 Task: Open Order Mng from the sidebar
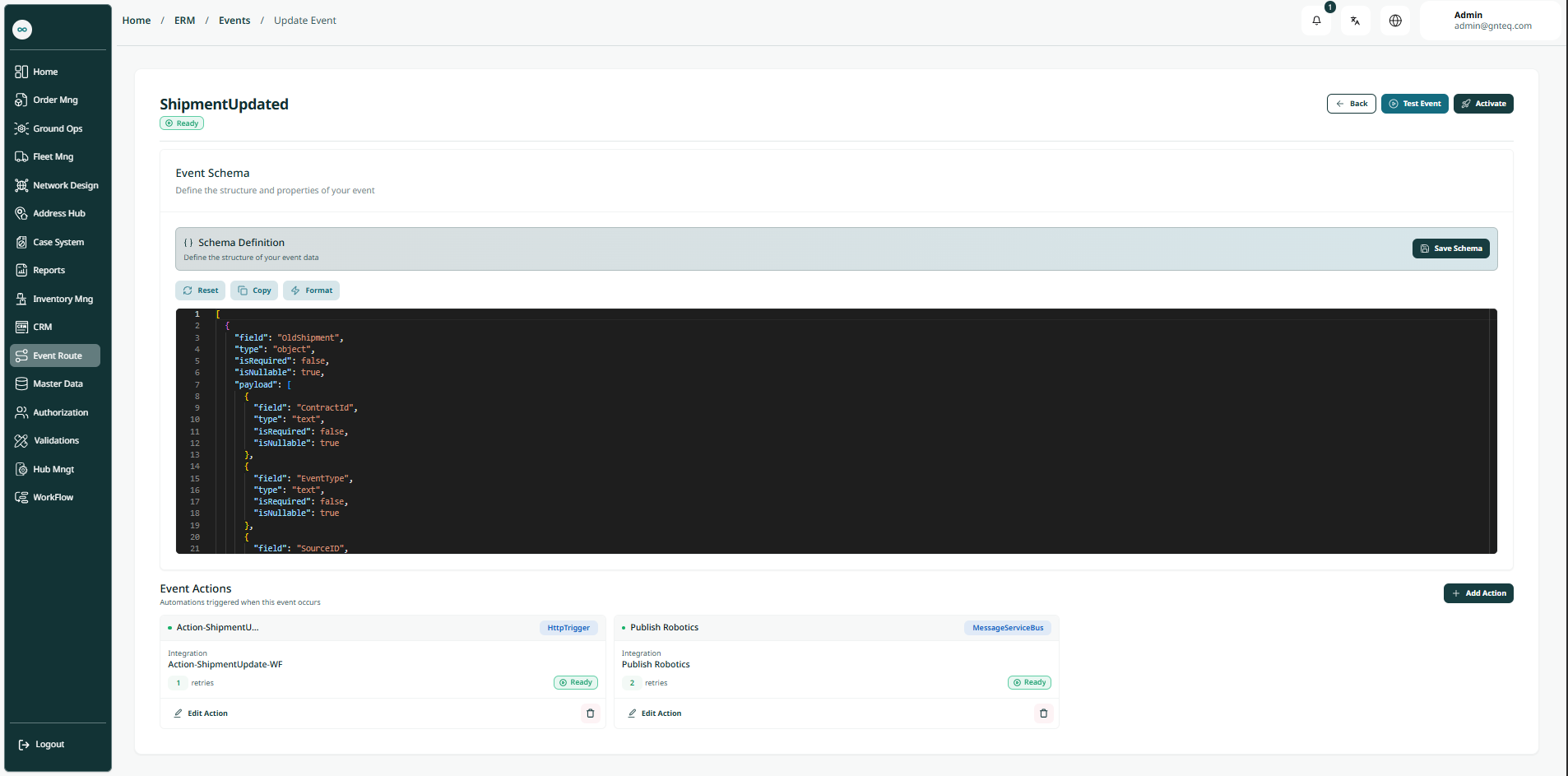tap(55, 100)
